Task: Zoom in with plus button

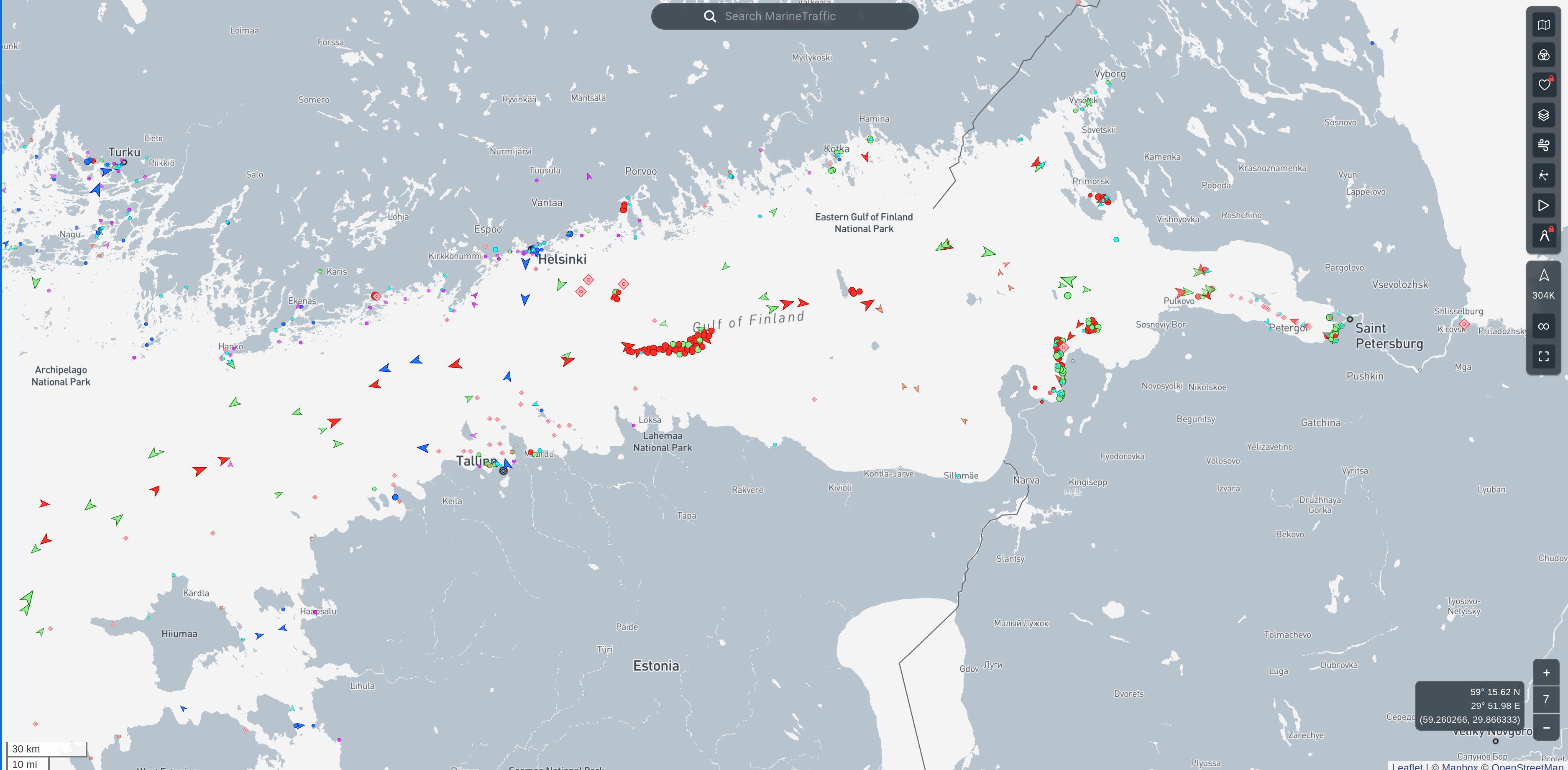Action: (x=1545, y=673)
